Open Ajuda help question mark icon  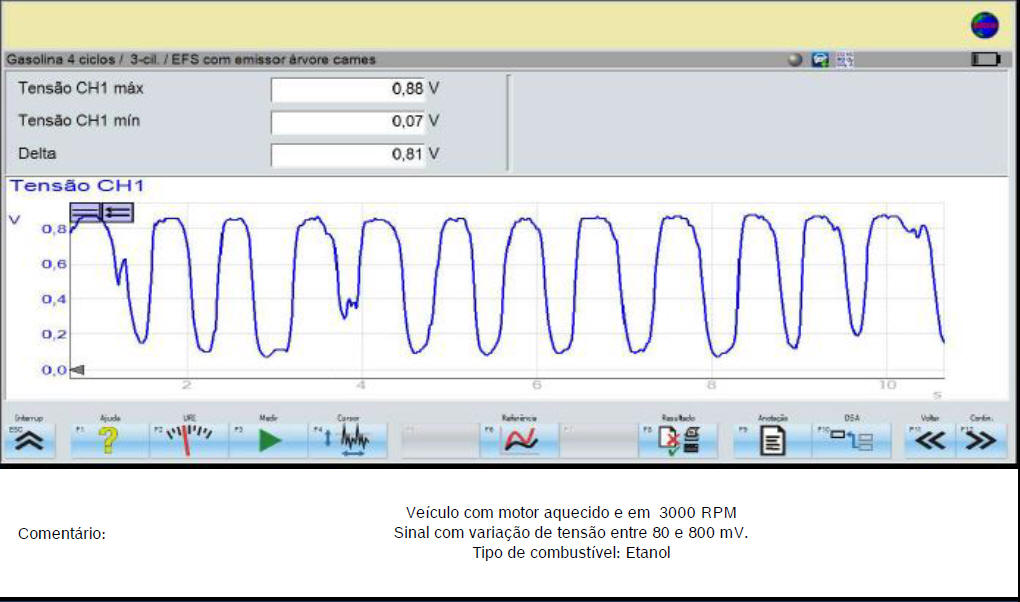point(109,440)
